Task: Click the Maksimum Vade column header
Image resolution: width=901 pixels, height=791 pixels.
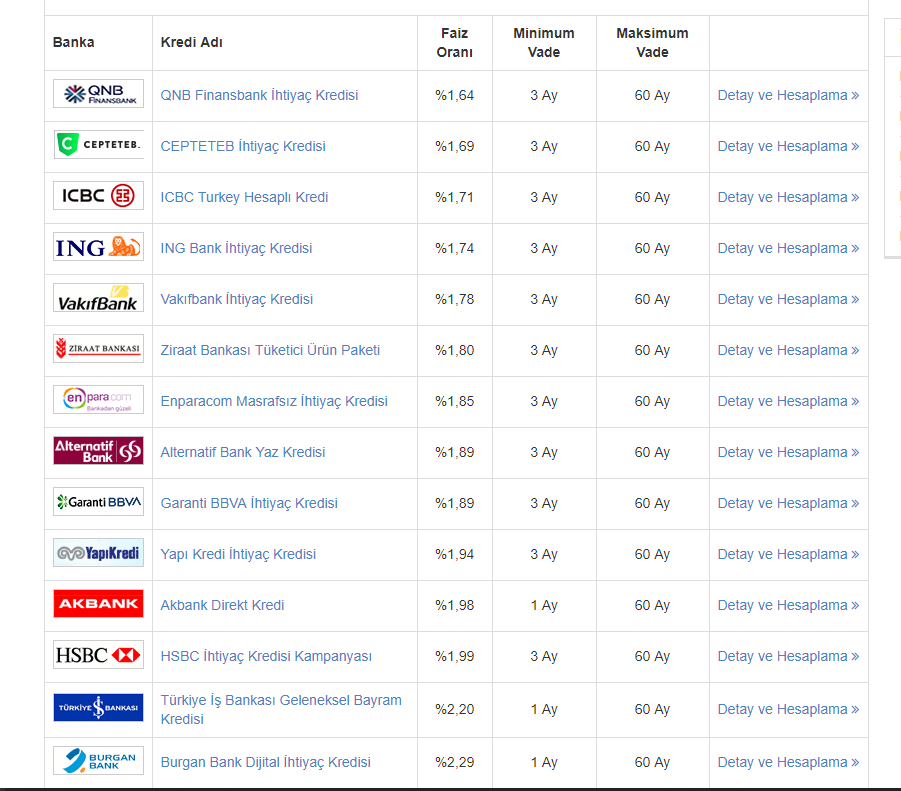Action: click(x=652, y=43)
